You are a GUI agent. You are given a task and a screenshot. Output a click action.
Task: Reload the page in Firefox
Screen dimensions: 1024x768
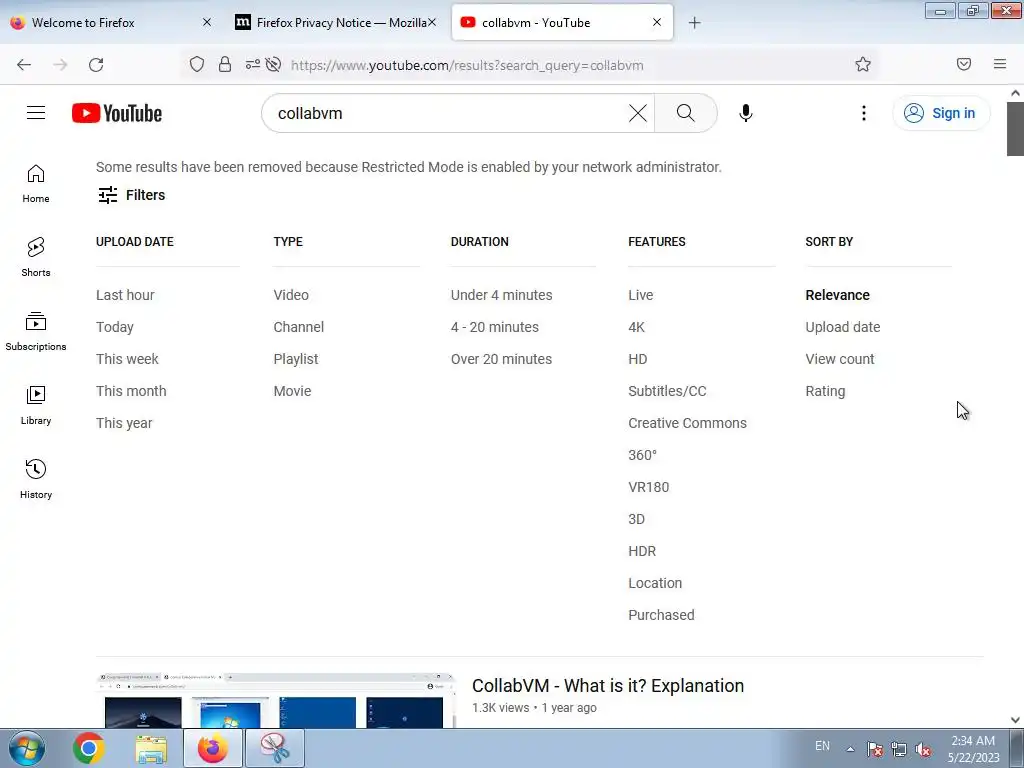point(96,64)
